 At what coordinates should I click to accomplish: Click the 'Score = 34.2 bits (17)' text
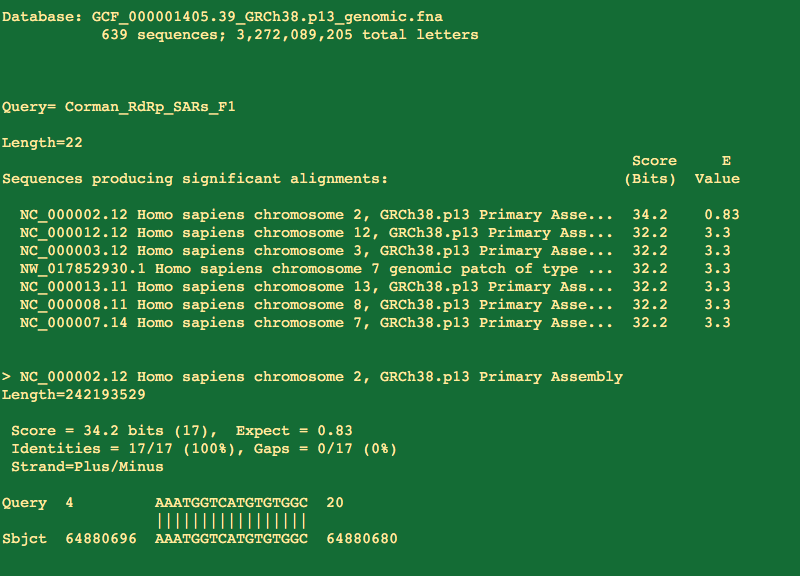coord(115,431)
